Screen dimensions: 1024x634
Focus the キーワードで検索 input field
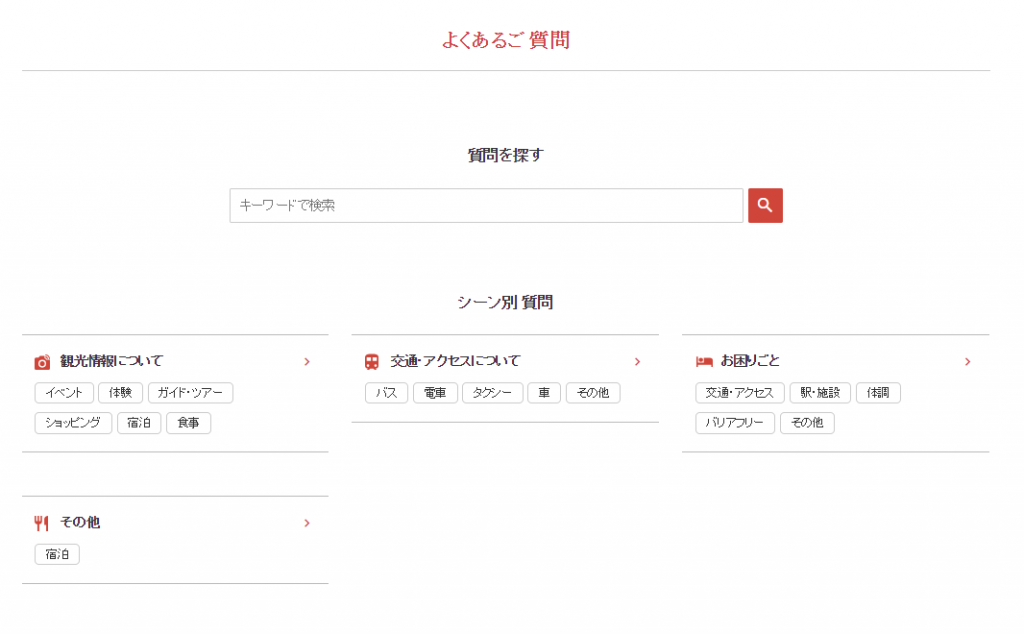[x=486, y=205]
